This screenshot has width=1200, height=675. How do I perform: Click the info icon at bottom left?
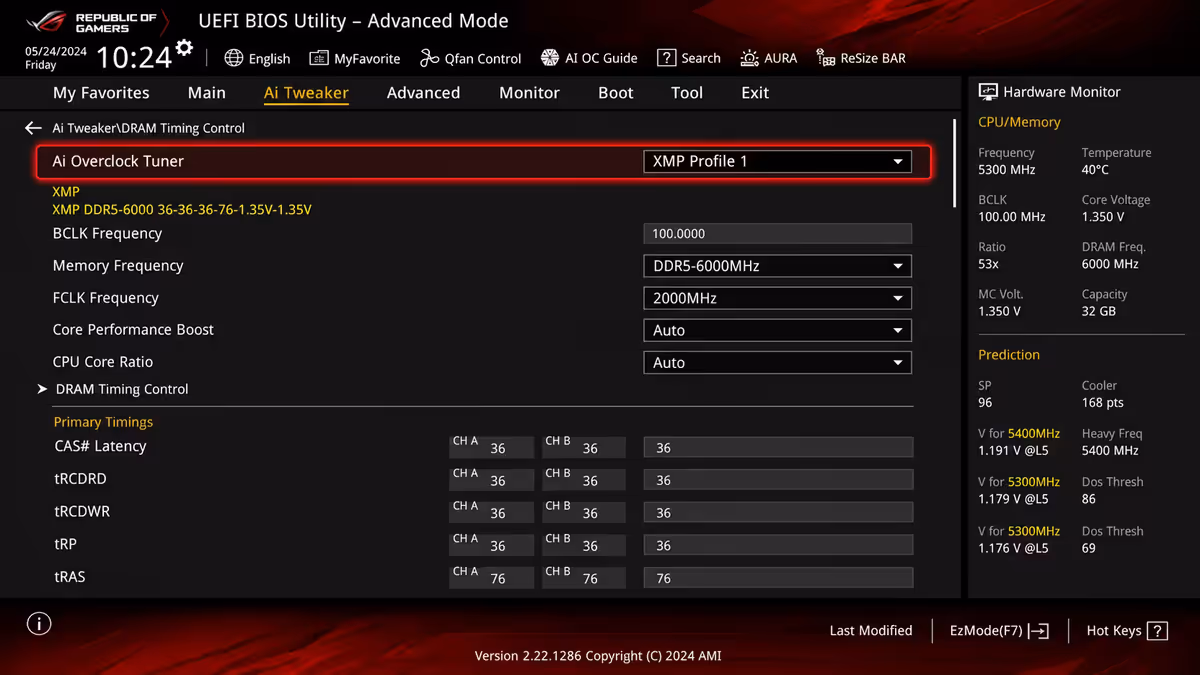[39, 624]
